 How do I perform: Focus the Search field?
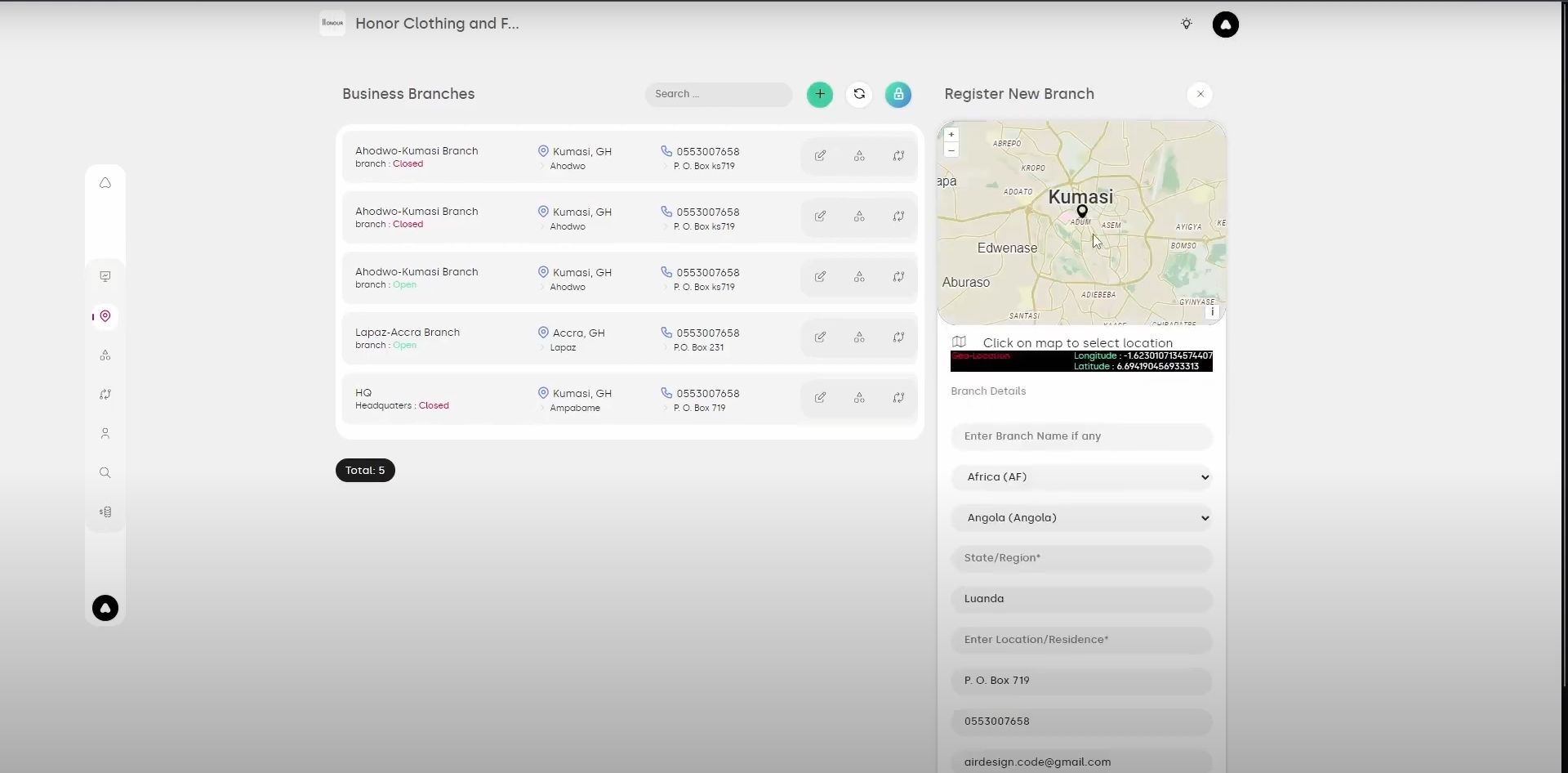pyautogui.click(x=719, y=94)
